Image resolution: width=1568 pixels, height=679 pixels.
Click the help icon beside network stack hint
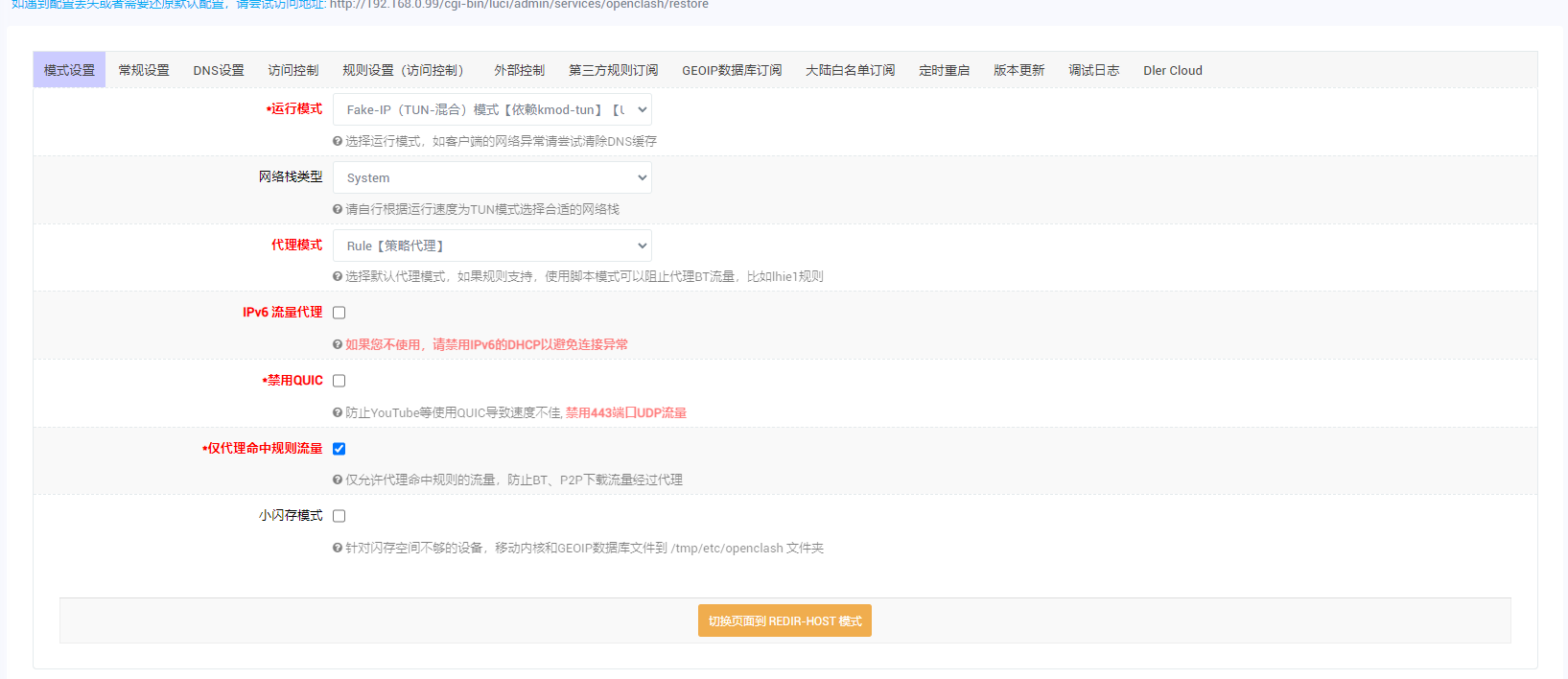click(x=338, y=209)
